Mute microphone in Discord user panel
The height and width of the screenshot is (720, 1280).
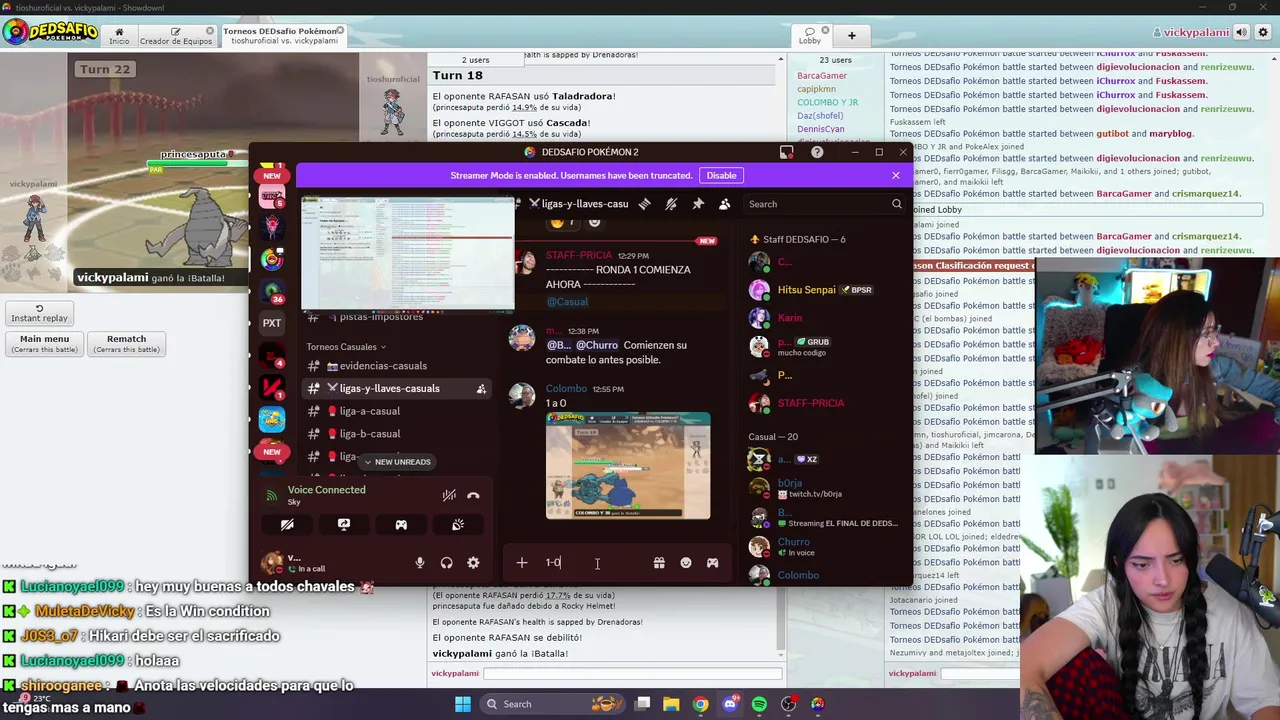420,563
